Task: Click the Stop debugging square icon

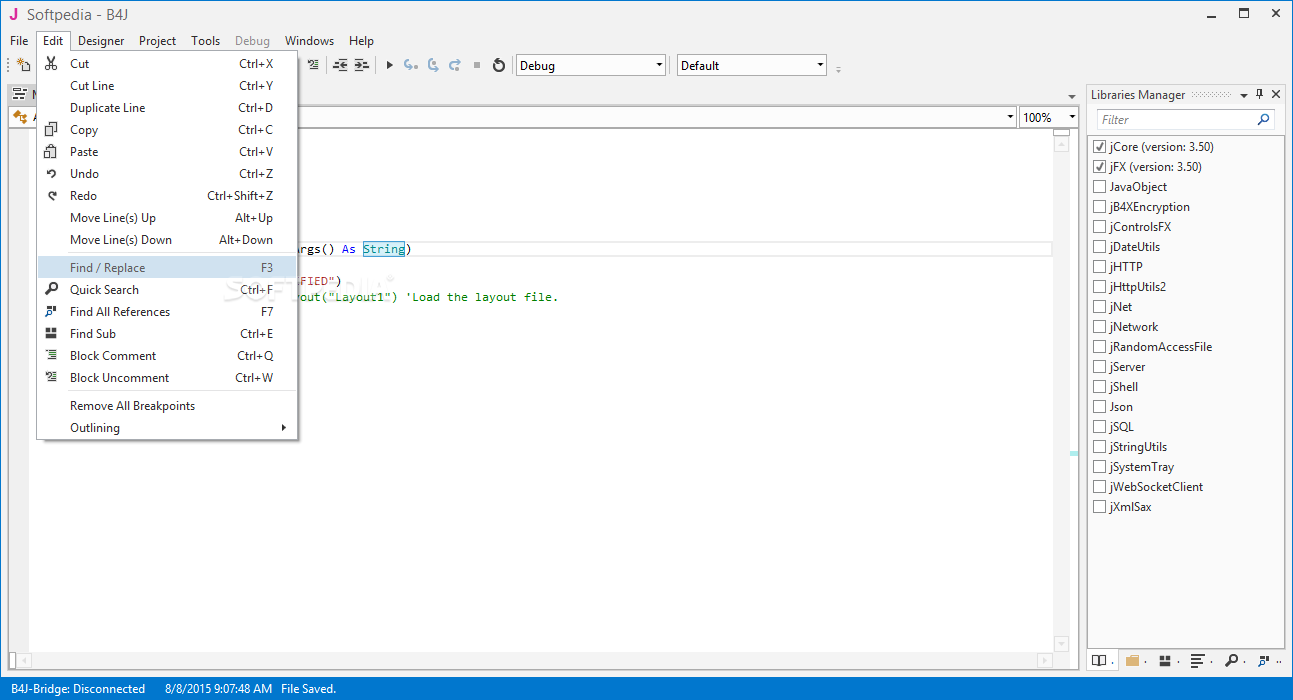Action: pos(477,65)
